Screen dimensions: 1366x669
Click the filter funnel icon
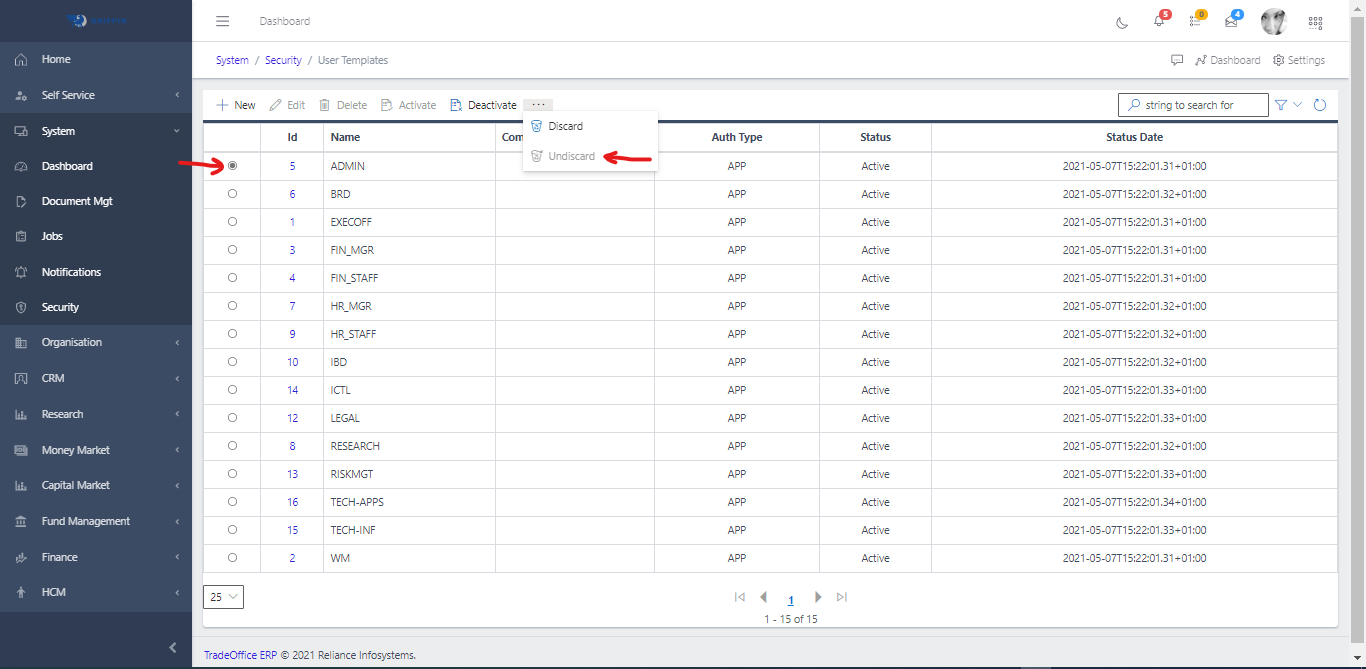point(1281,105)
